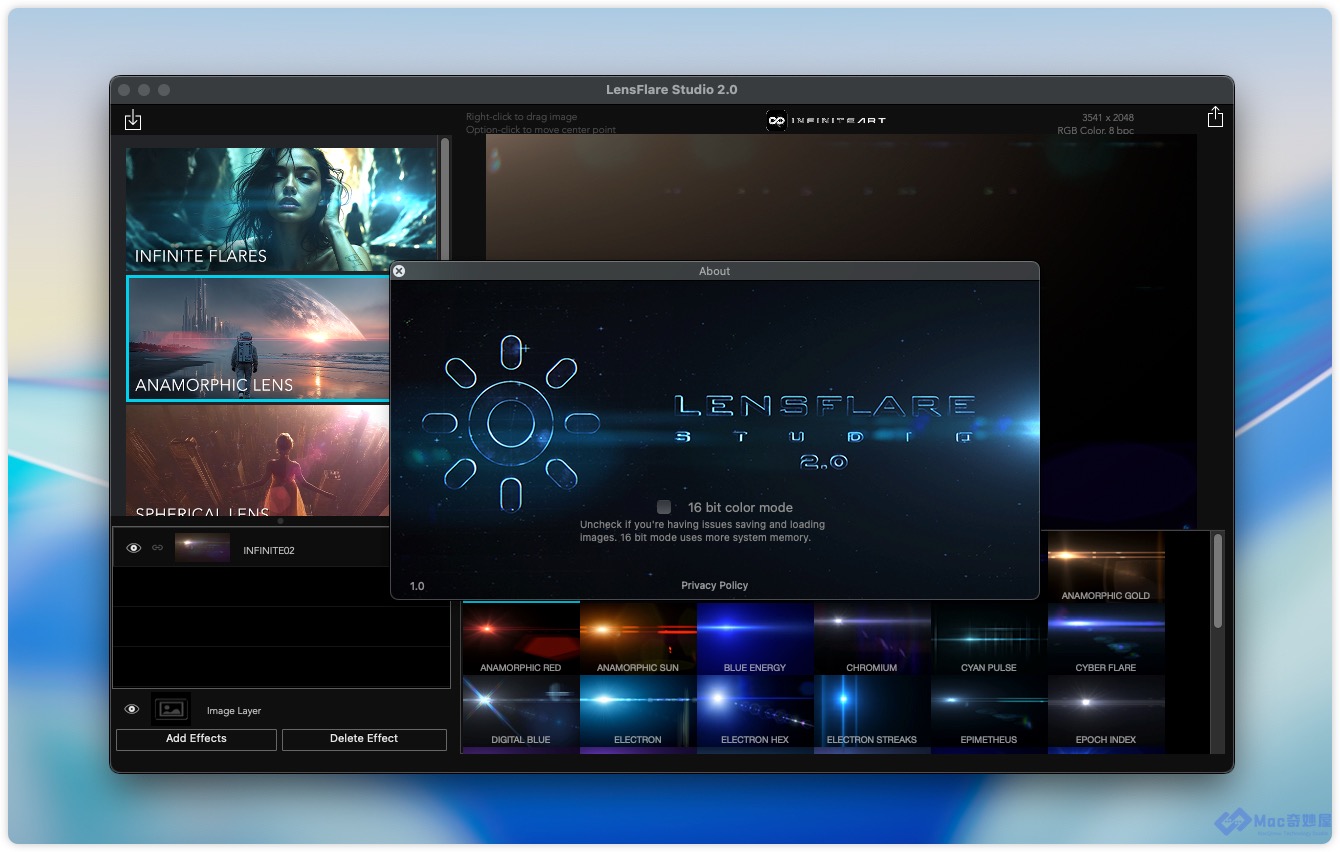Click the RGB Color 8 bpc text
The image size is (1340, 852).
pyautogui.click(x=1096, y=131)
